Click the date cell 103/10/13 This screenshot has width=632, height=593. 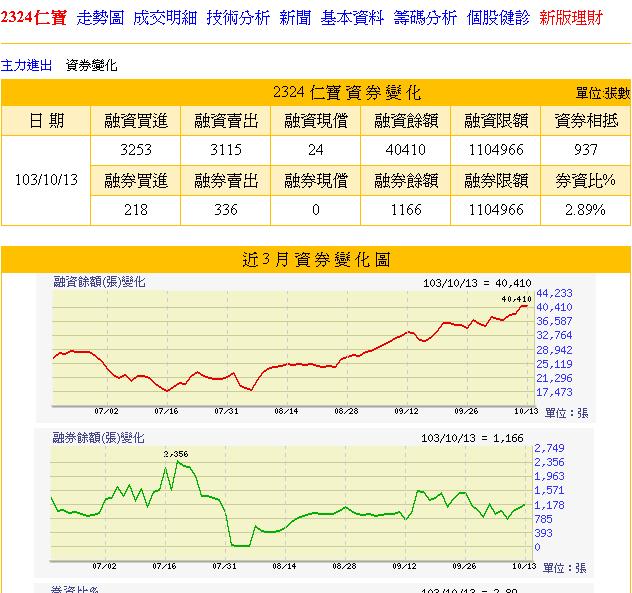(x=46, y=180)
